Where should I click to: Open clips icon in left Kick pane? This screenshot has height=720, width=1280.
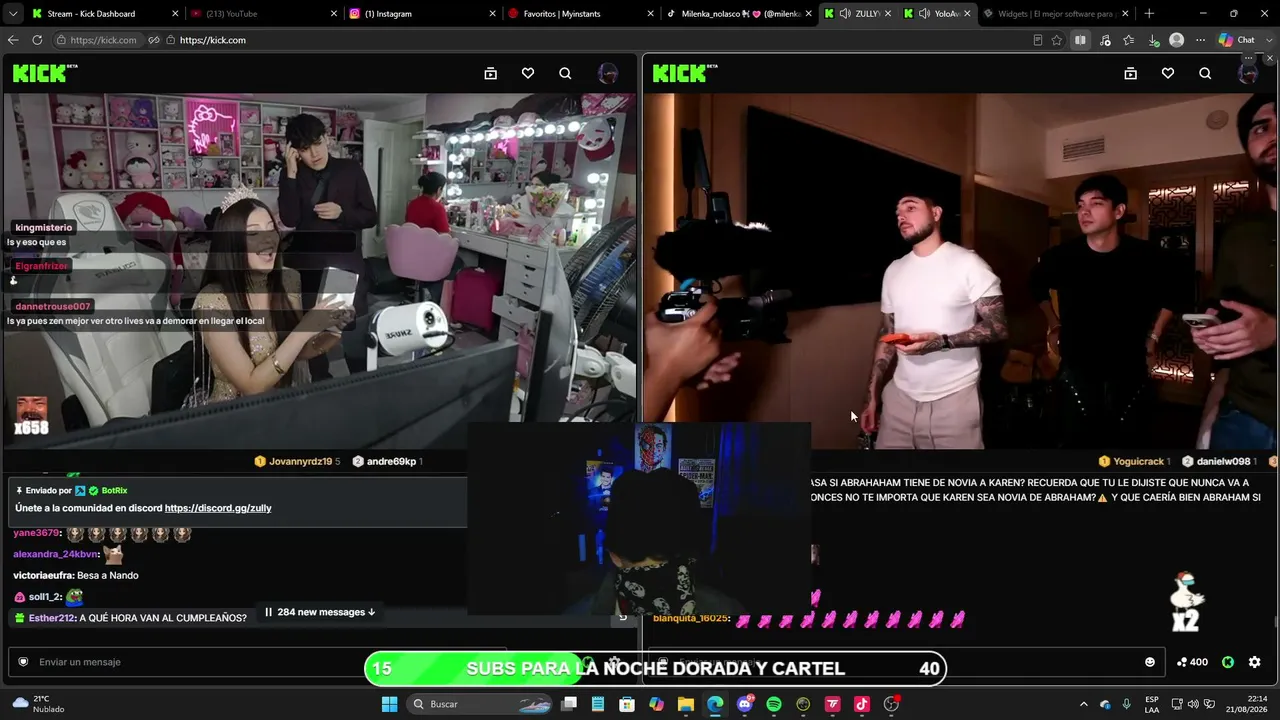tap(490, 73)
